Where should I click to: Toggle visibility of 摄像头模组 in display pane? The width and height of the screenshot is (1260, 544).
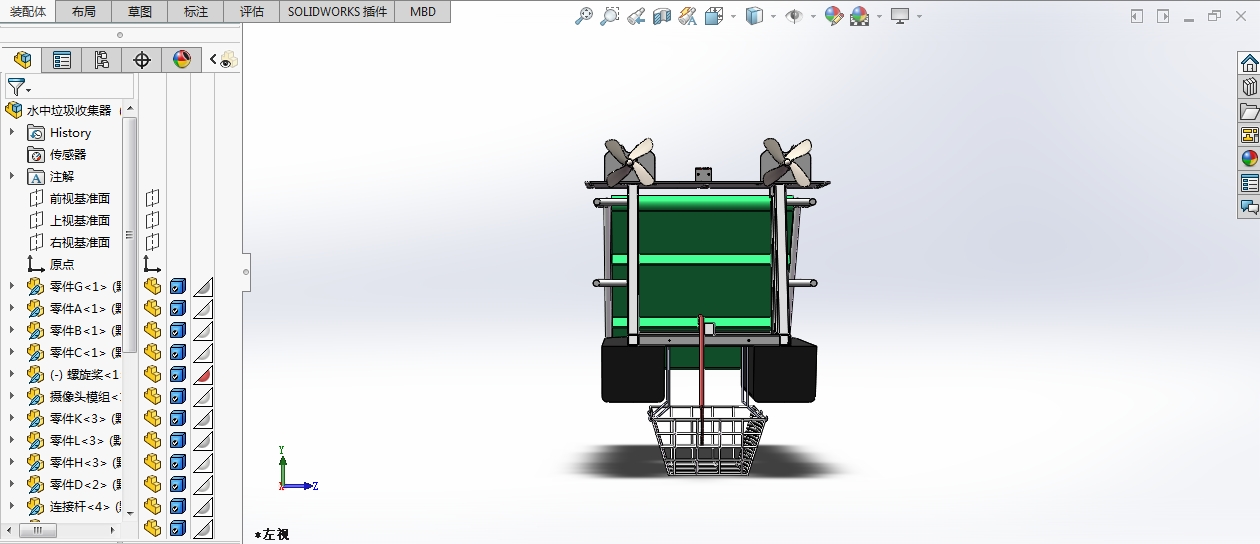152,396
